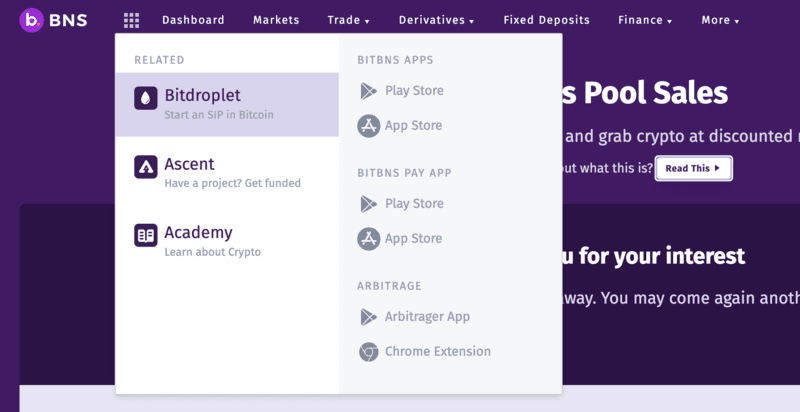Screen dimensions: 800x412
Task: Select Bitdroplet from Related list
Action: 227,105
